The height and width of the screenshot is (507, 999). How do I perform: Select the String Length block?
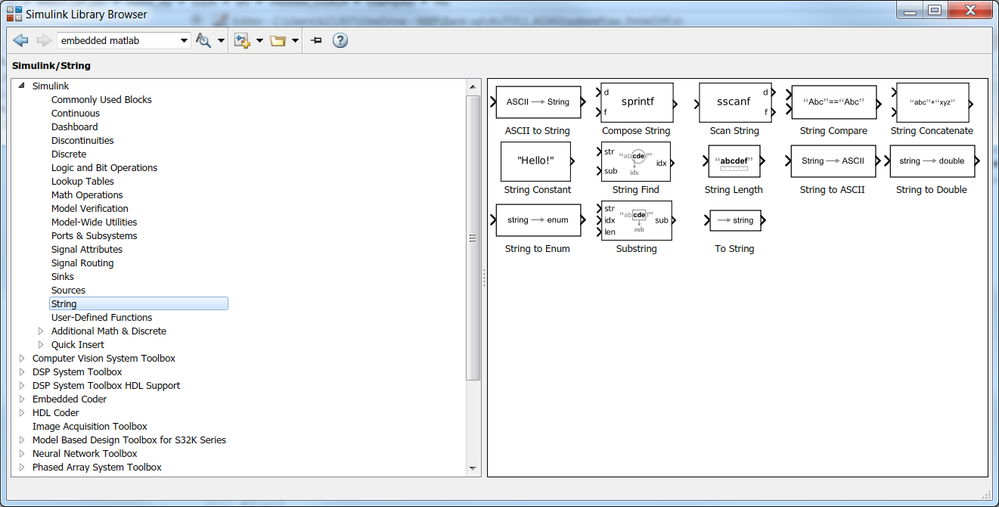click(x=735, y=161)
